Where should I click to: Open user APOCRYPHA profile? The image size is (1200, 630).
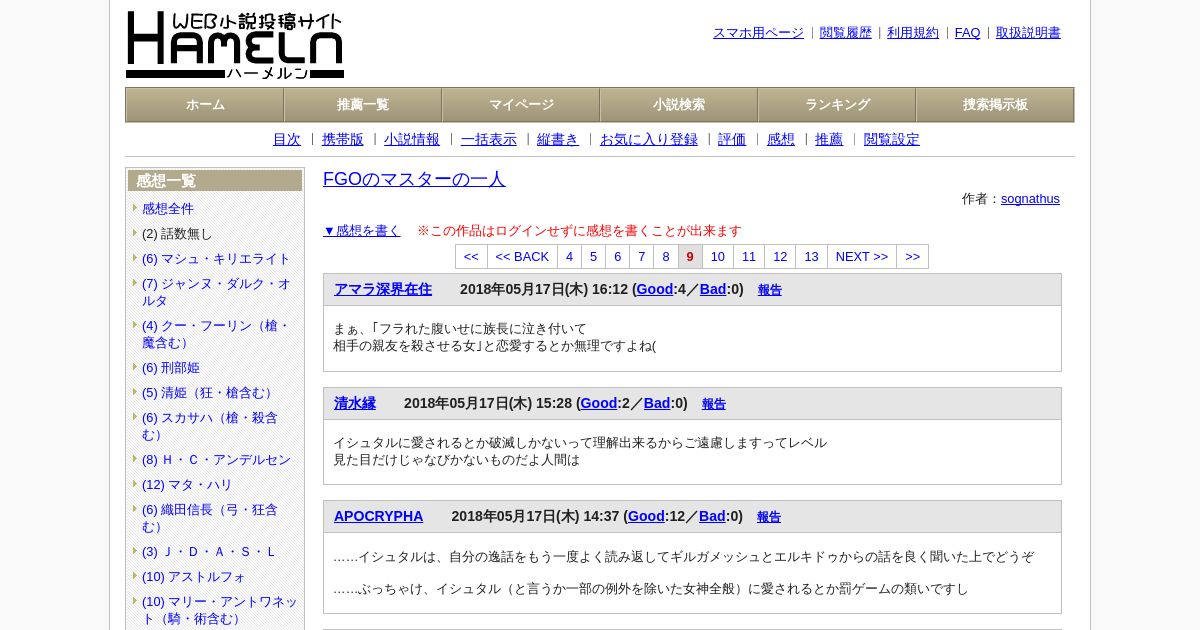click(x=378, y=516)
